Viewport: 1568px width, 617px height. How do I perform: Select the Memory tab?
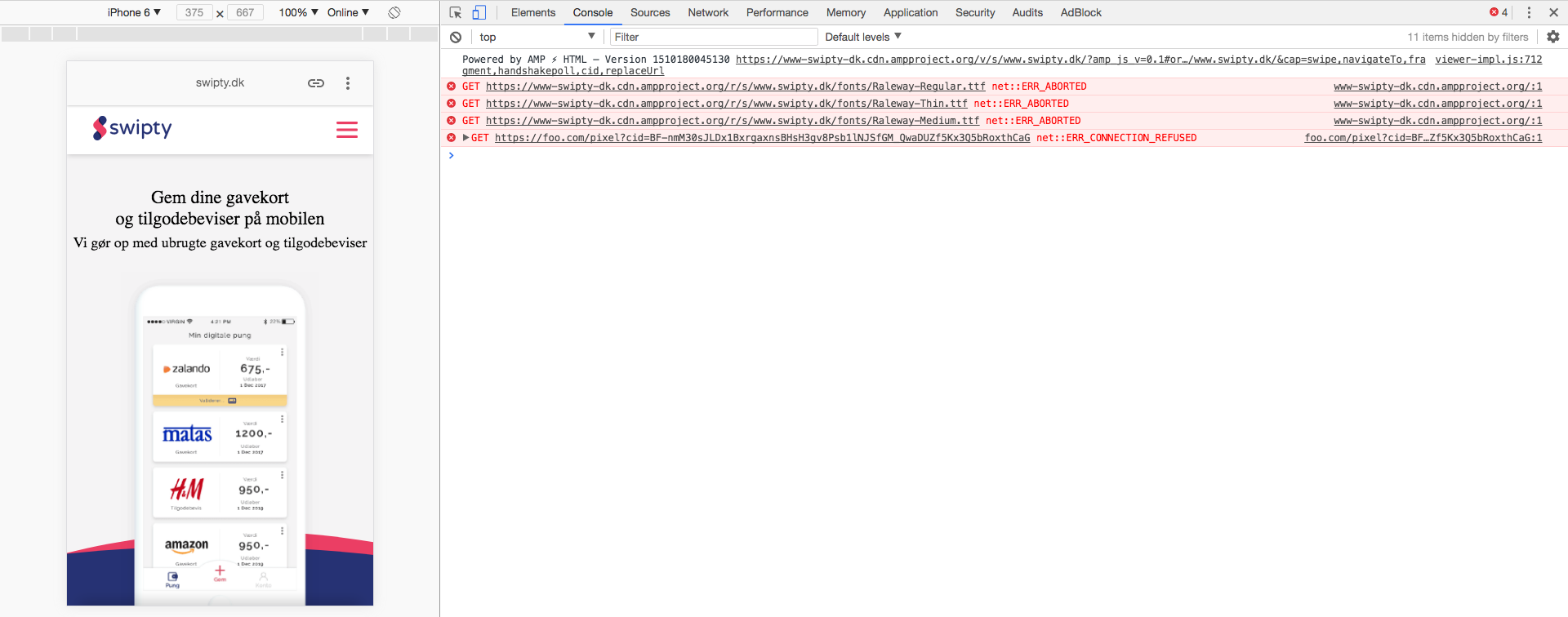coord(846,12)
